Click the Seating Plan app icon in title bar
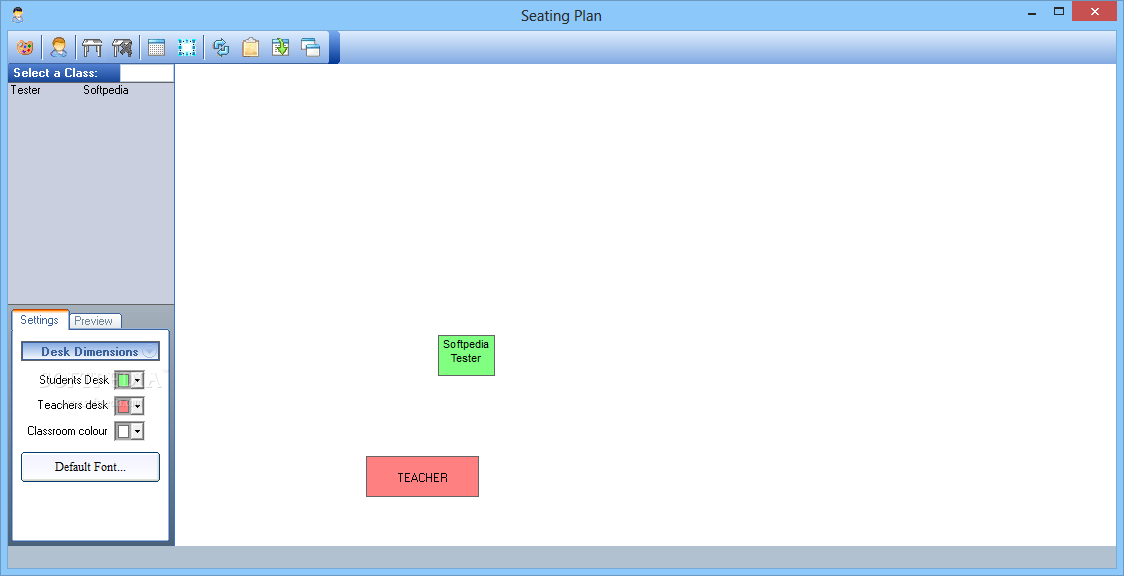This screenshot has height=576, width=1124. (18, 15)
